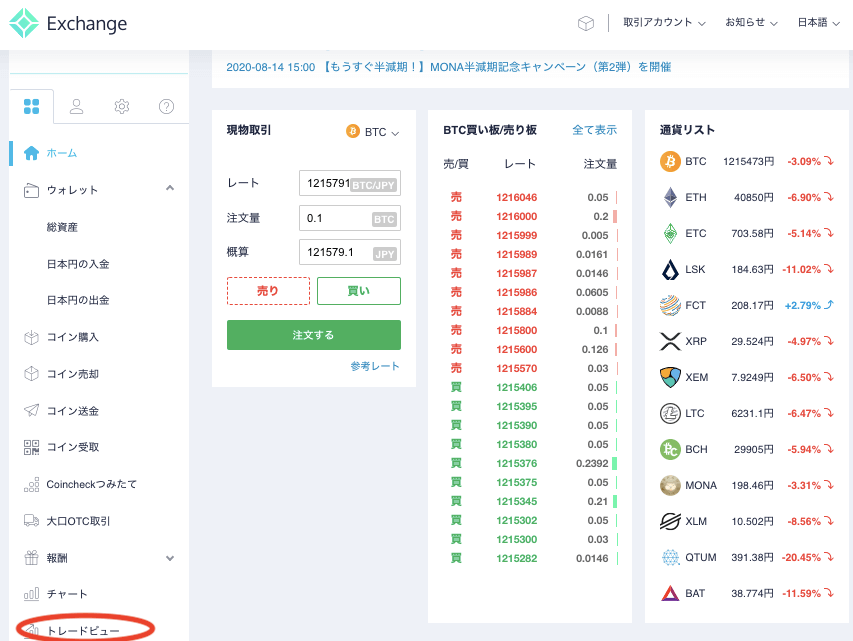Select the dashboard grid tab icon

pyautogui.click(x=32, y=106)
